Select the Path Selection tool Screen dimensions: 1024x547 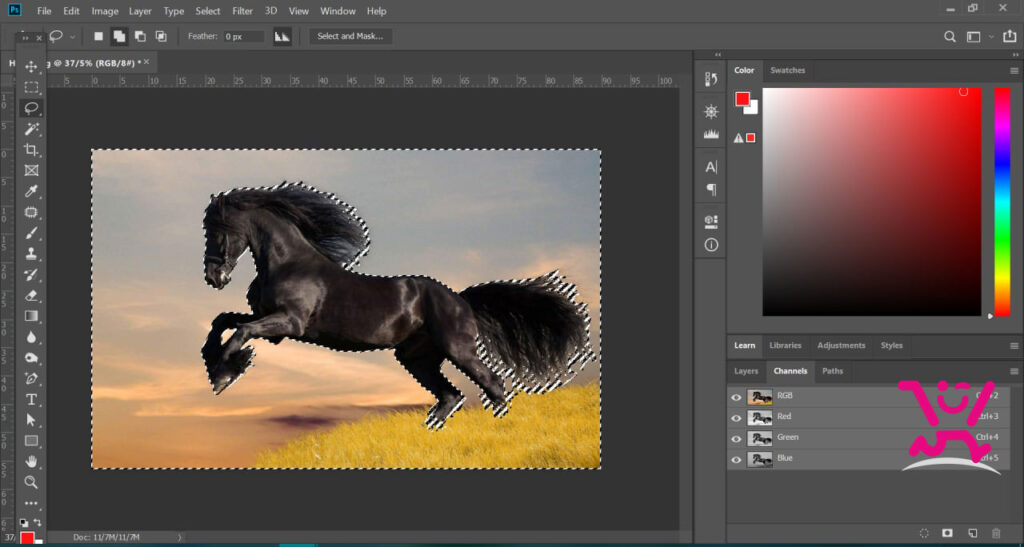[x=31, y=420]
